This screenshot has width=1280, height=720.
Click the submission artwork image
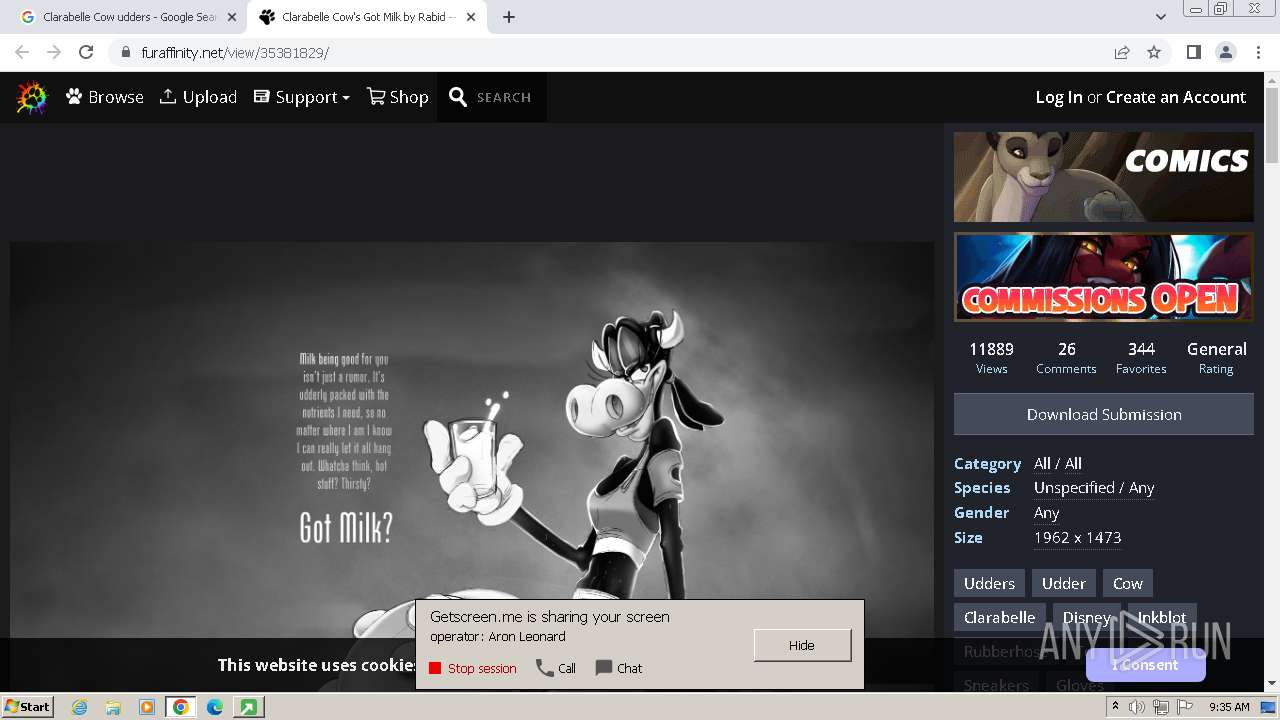(472, 465)
